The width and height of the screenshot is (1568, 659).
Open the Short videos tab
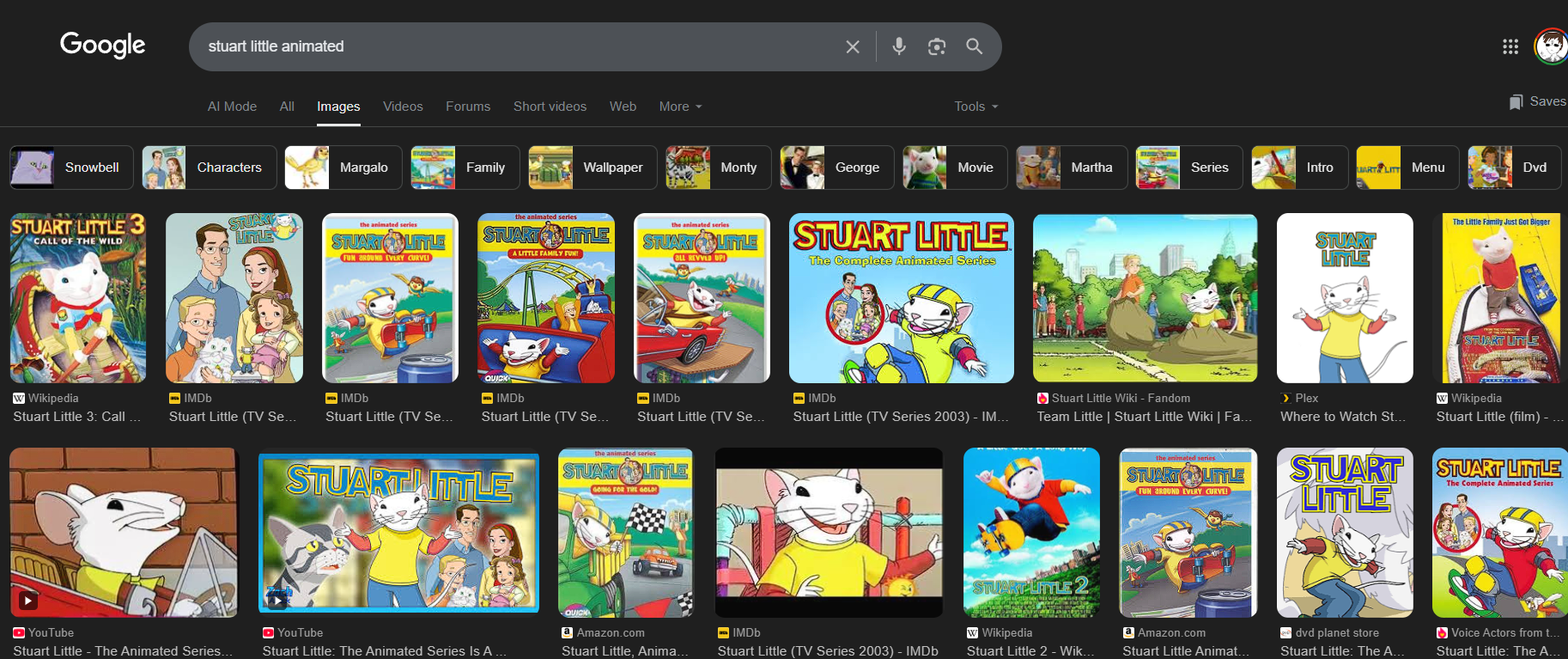tap(550, 107)
